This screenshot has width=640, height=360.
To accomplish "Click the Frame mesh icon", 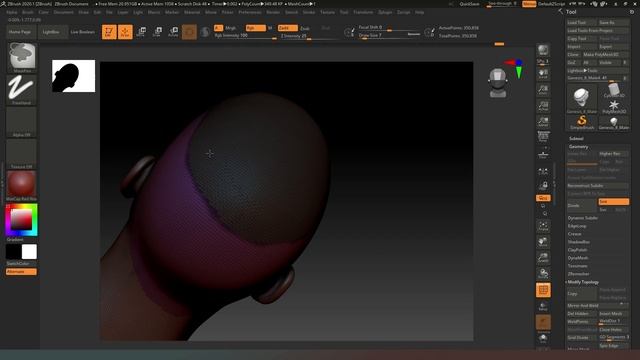I will 543,227.
